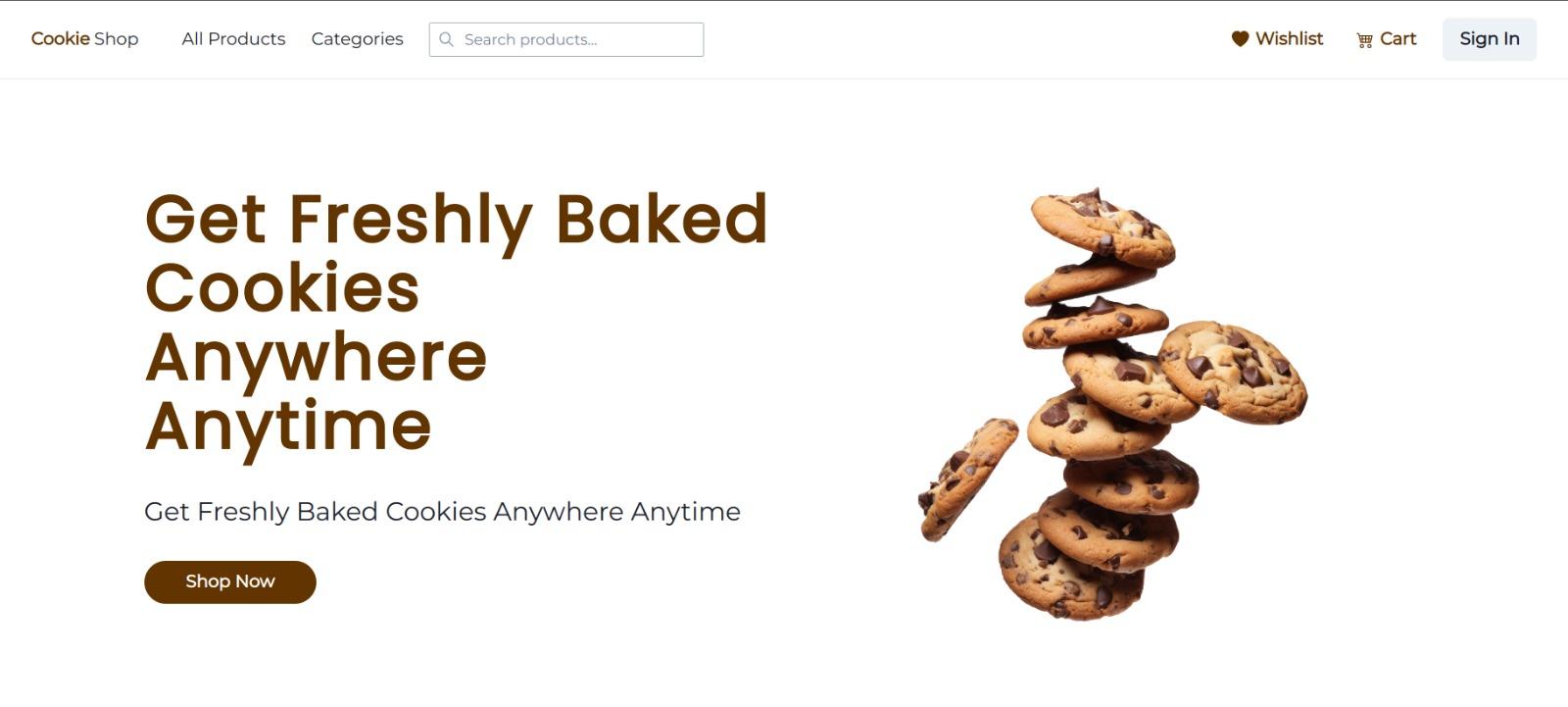
Task: Open the Categories menu
Action: pos(357,39)
